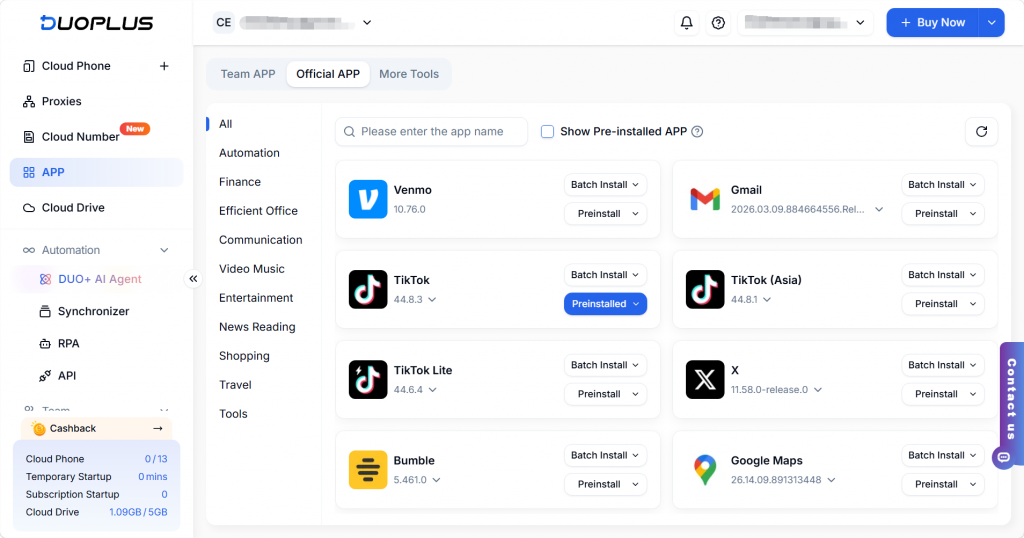The width and height of the screenshot is (1024, 538).
Task: Open the Cashback banner
Action: 97,428
